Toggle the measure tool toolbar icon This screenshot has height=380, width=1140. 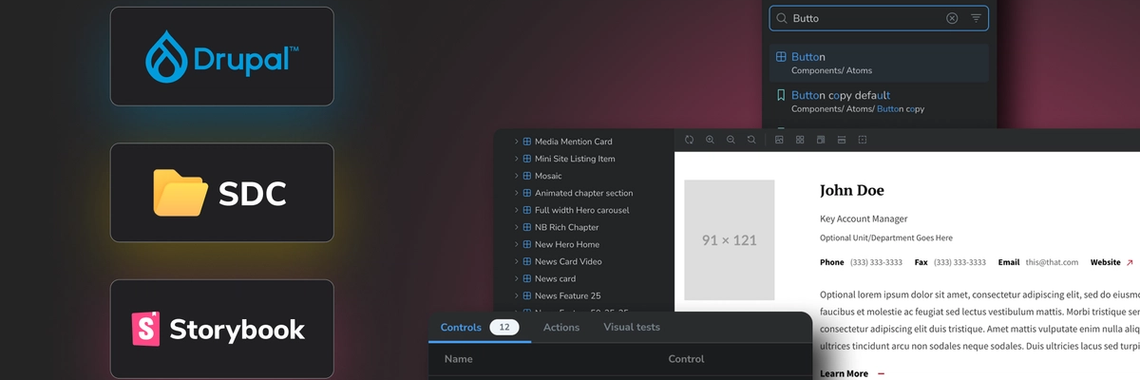point(842,140)
